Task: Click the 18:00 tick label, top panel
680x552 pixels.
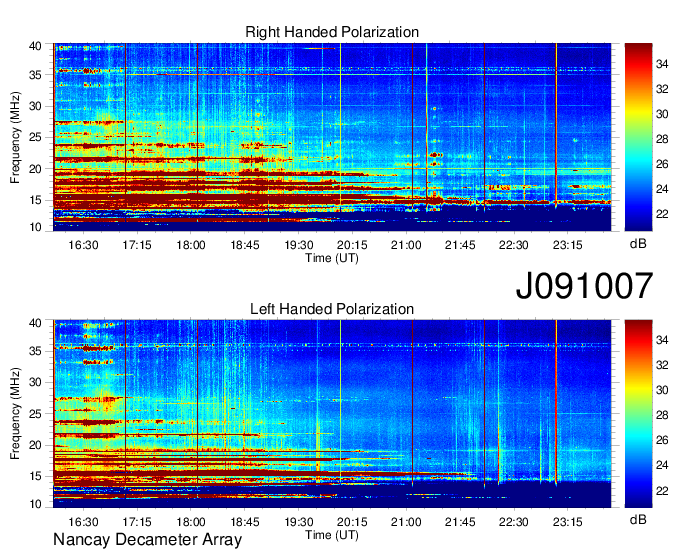Action: [x=191, y=245]
